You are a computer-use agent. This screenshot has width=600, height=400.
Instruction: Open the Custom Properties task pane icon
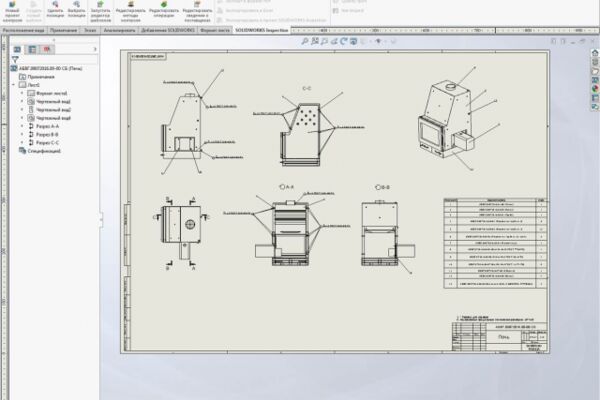[x=595, y=98]
